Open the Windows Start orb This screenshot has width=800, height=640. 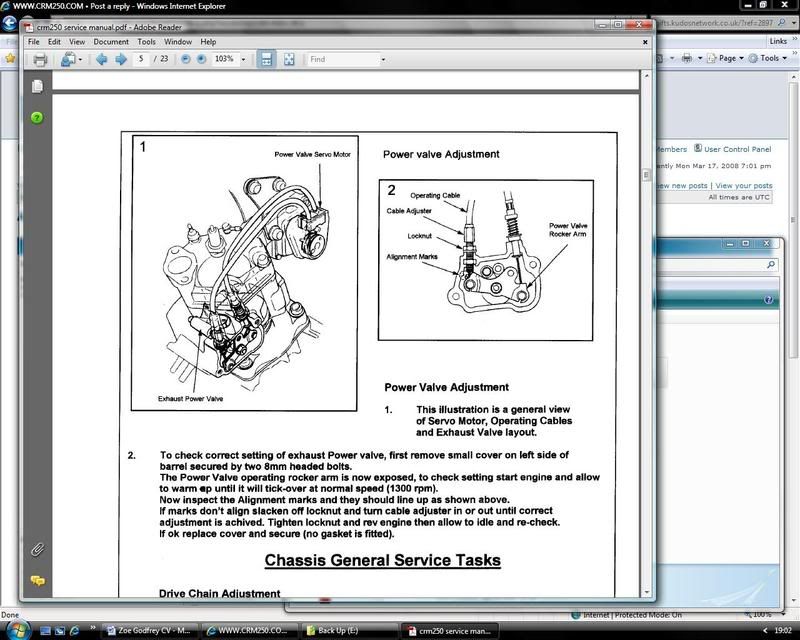[x=18, y=630]
